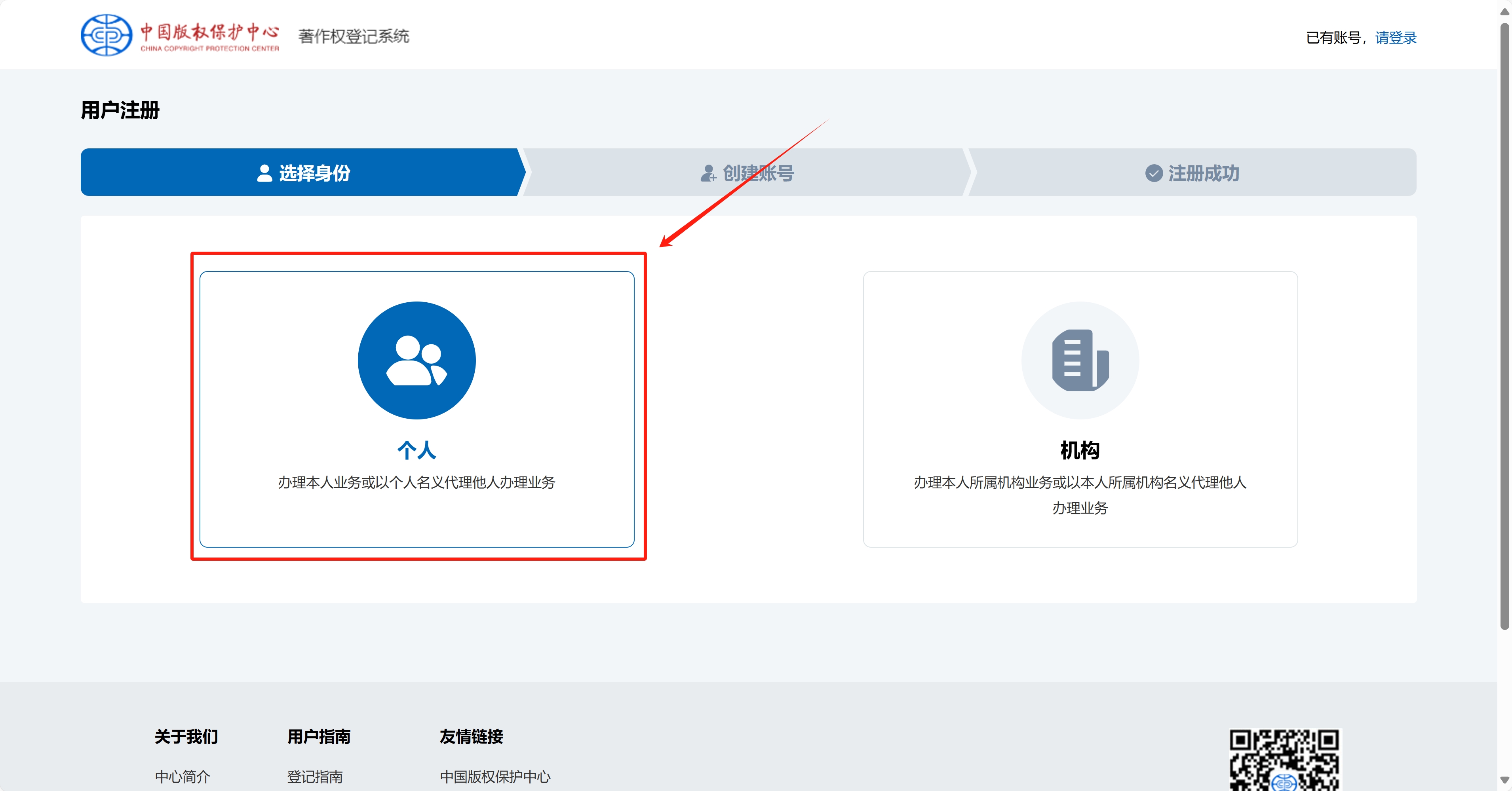1512x791 pixels.
Task: Choose the 个人 identity heading
Action: point(417,450)
